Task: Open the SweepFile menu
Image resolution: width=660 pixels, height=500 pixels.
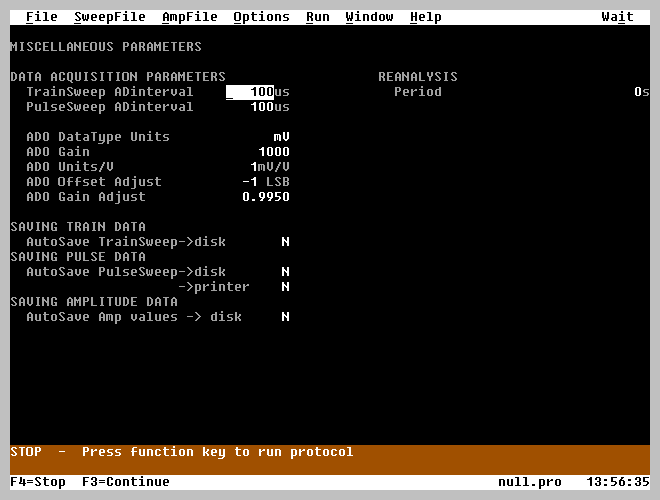Action: [109, 17]
